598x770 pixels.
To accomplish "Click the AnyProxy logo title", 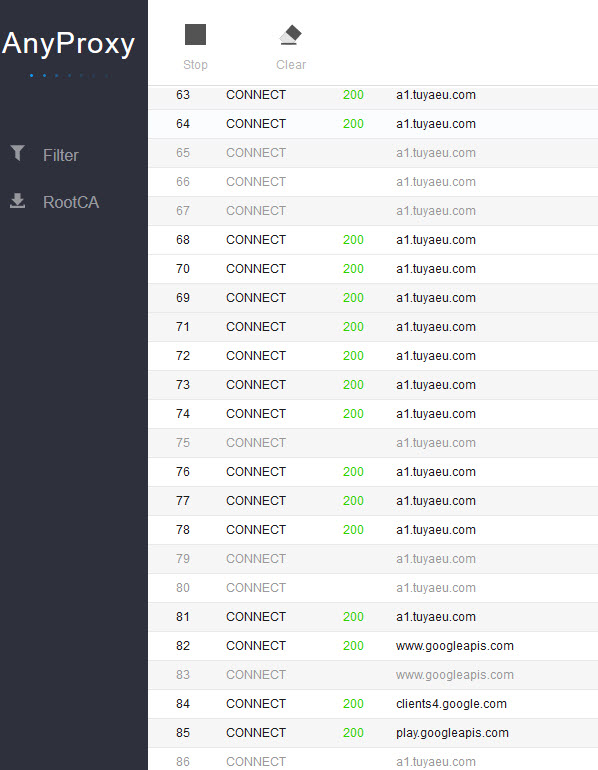I will coord(68,44).
